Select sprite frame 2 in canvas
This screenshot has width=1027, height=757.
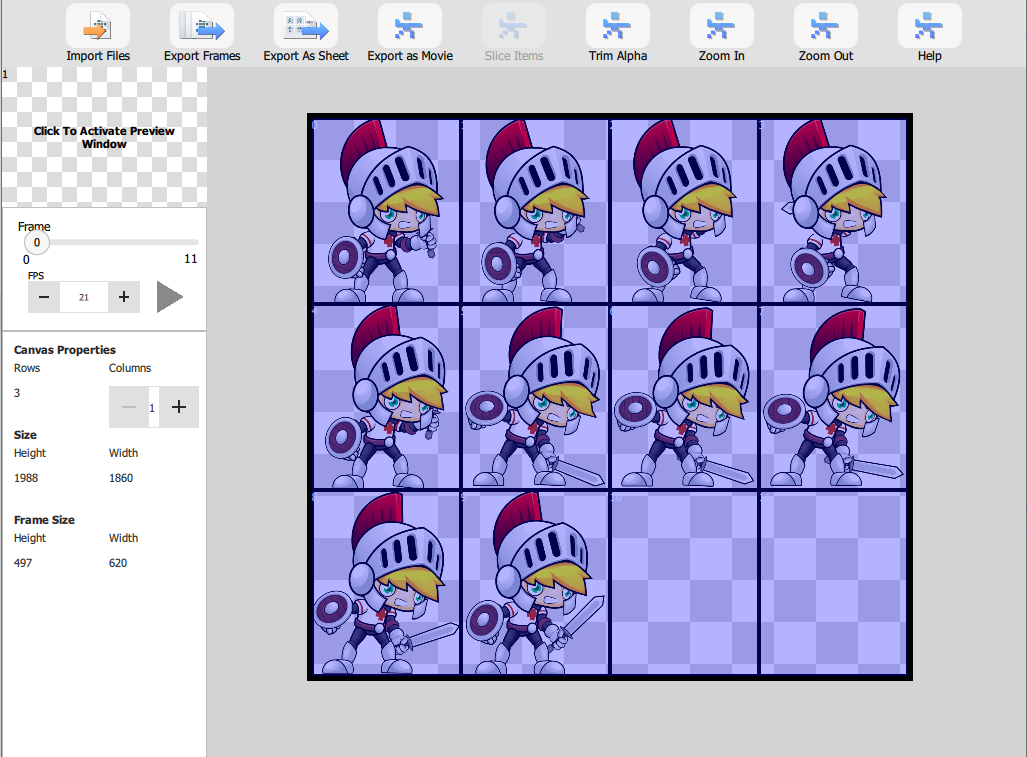pos(684,211)
